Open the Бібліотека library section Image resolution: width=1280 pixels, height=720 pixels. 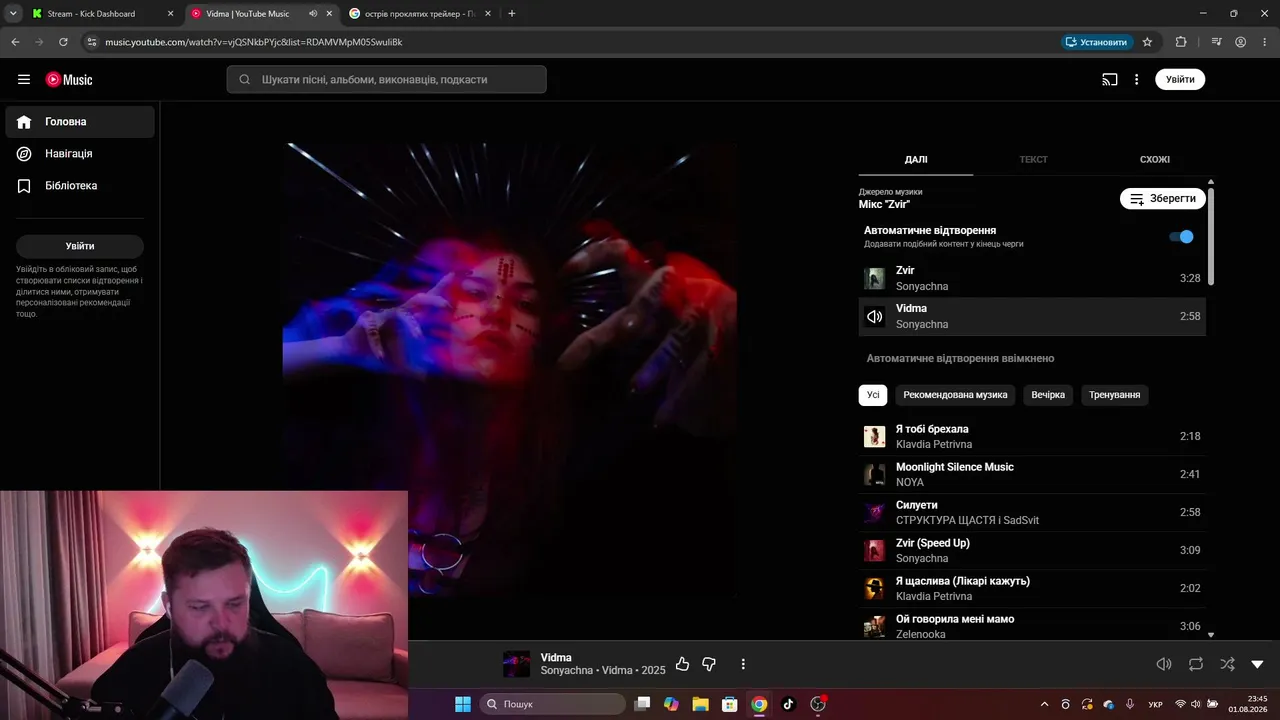tap(80, 186)
